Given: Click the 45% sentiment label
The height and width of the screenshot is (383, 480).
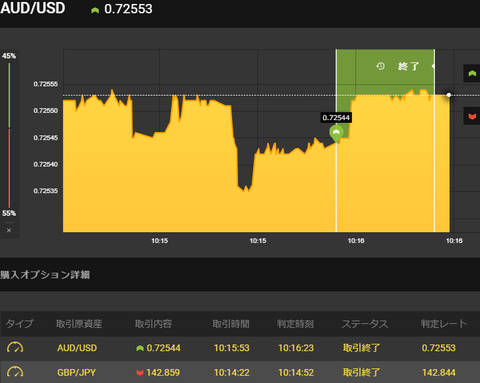Looking at the screenshot, I should [x=9, y=56].
